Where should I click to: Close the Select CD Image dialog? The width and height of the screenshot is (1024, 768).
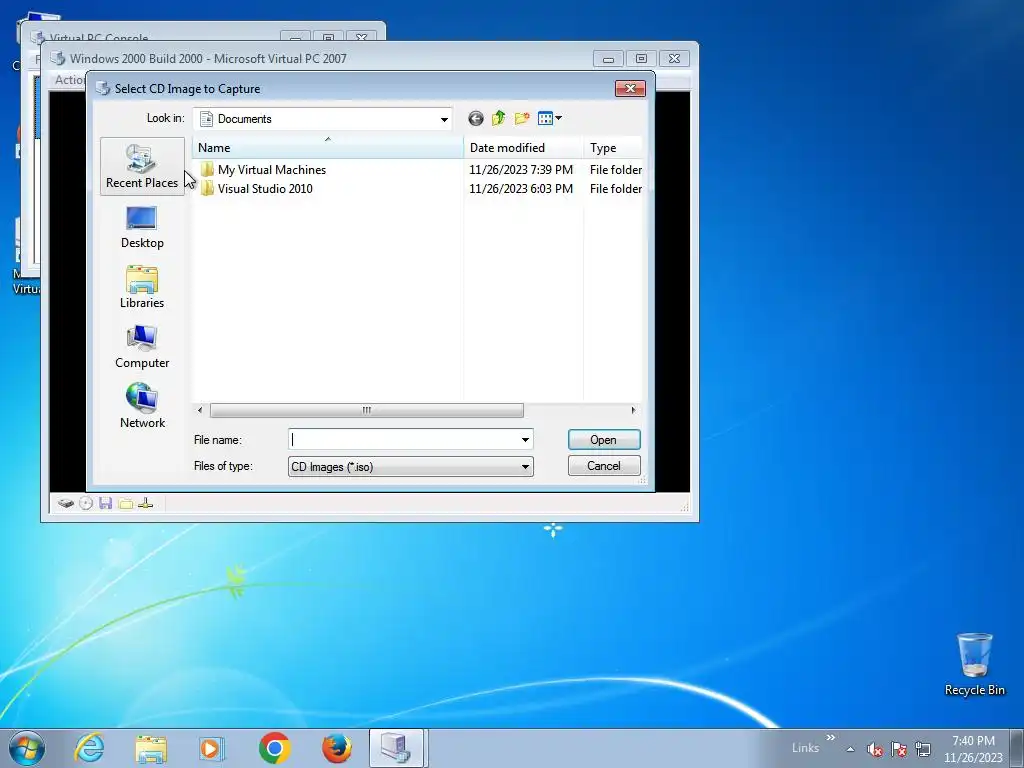click(x=630, y=88)
